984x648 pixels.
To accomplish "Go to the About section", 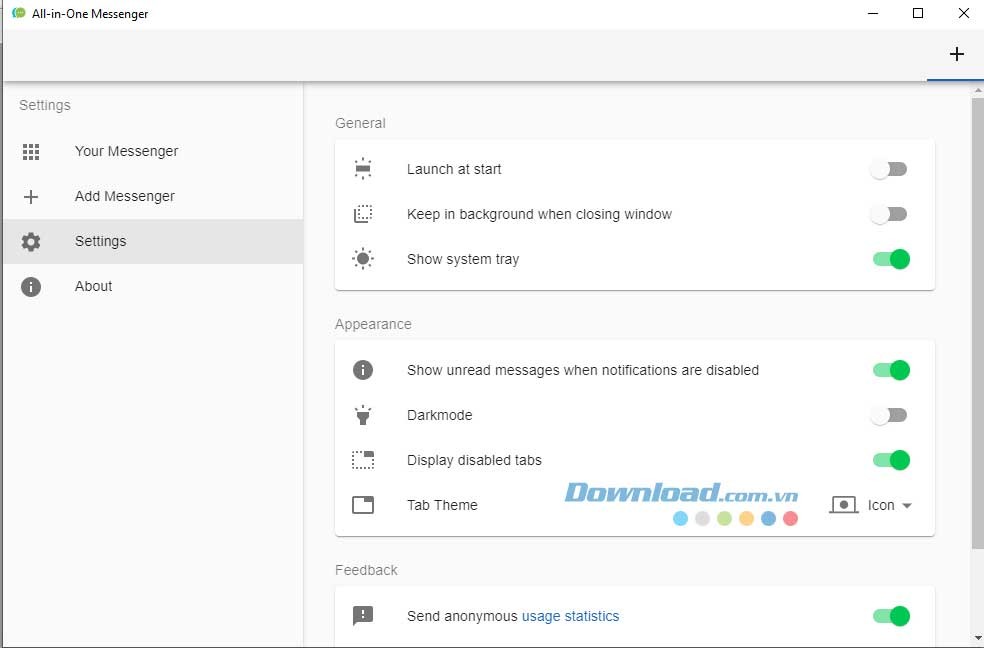I will (x=94, y=287).
